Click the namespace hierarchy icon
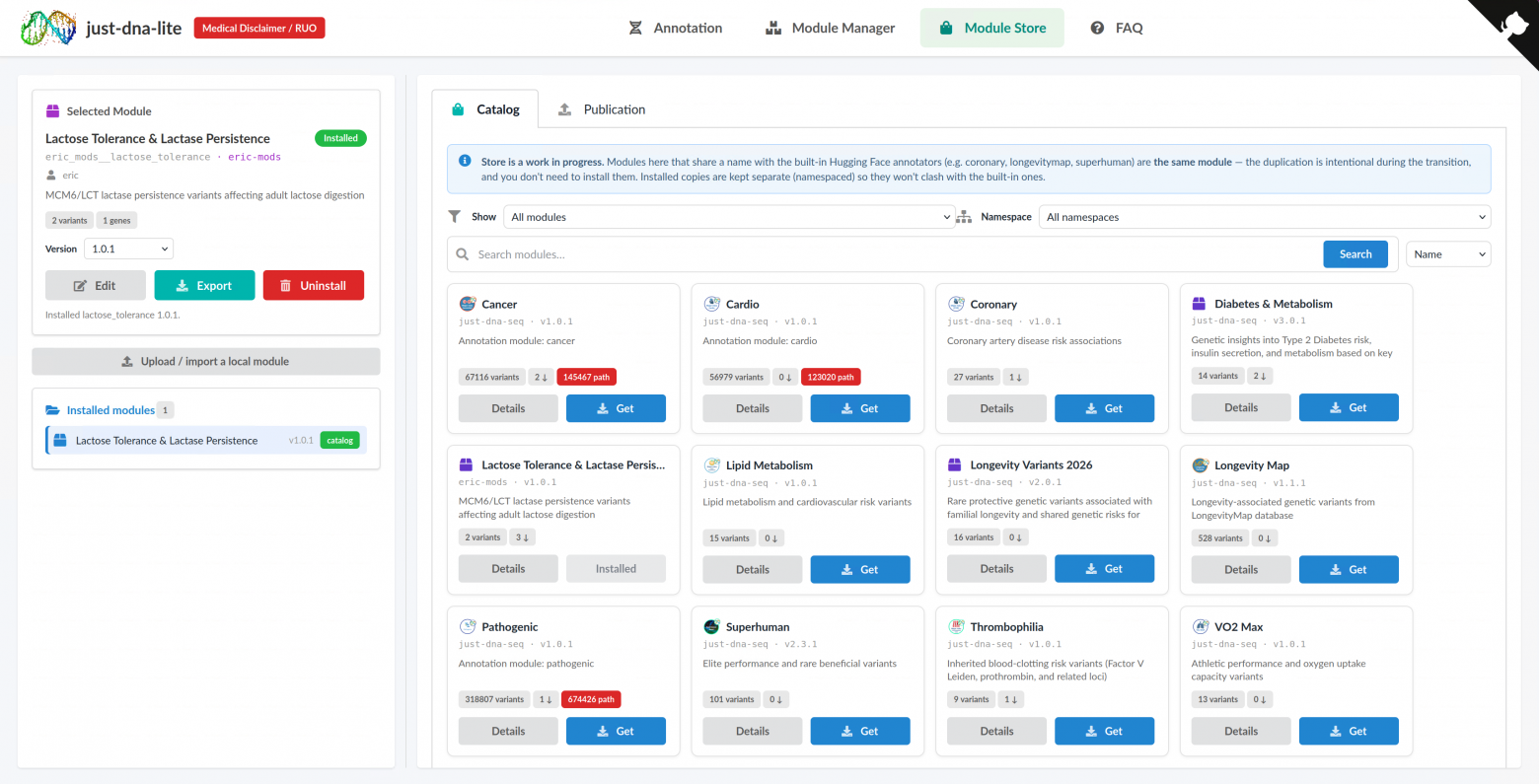1539x784 pixels. 964,217
